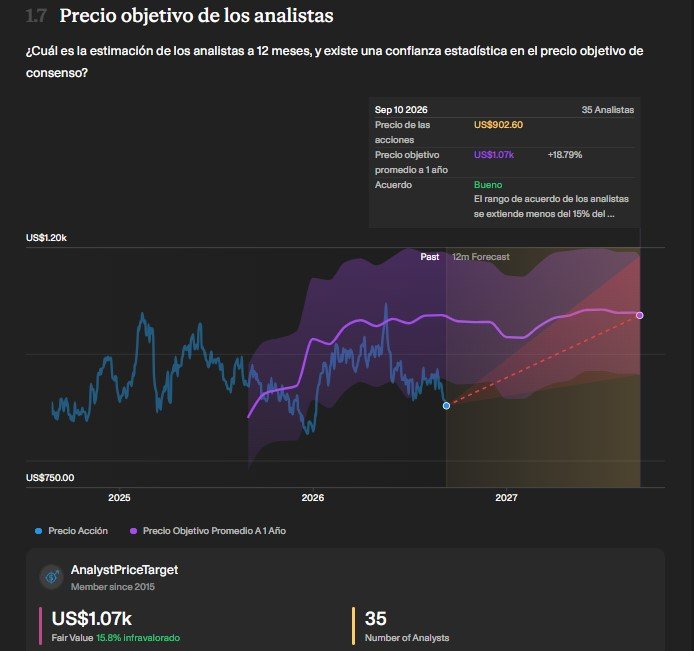Click the 15.8% infravalorado text
The height and width of the screenshot is (651, 694).
[138, 638]
